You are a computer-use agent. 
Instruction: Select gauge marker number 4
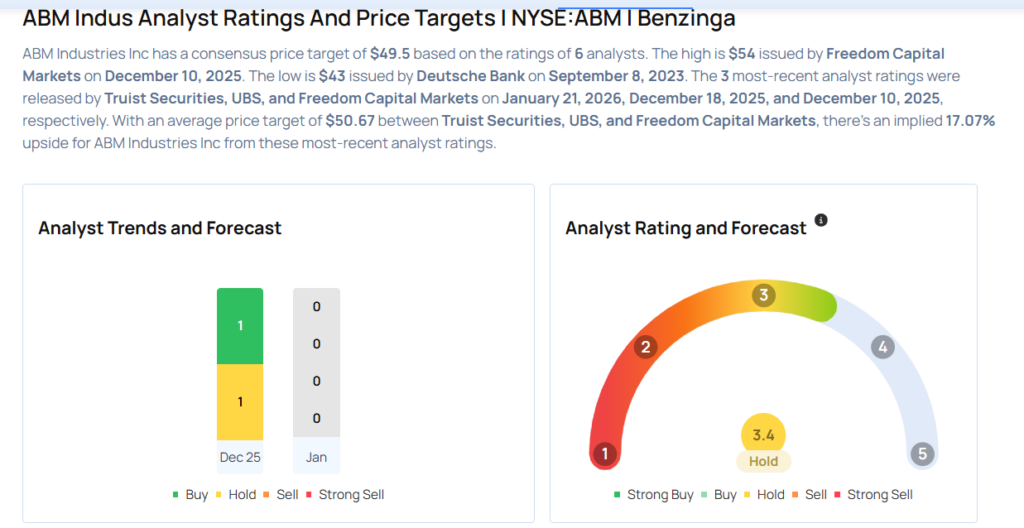[x=881, y=347]
